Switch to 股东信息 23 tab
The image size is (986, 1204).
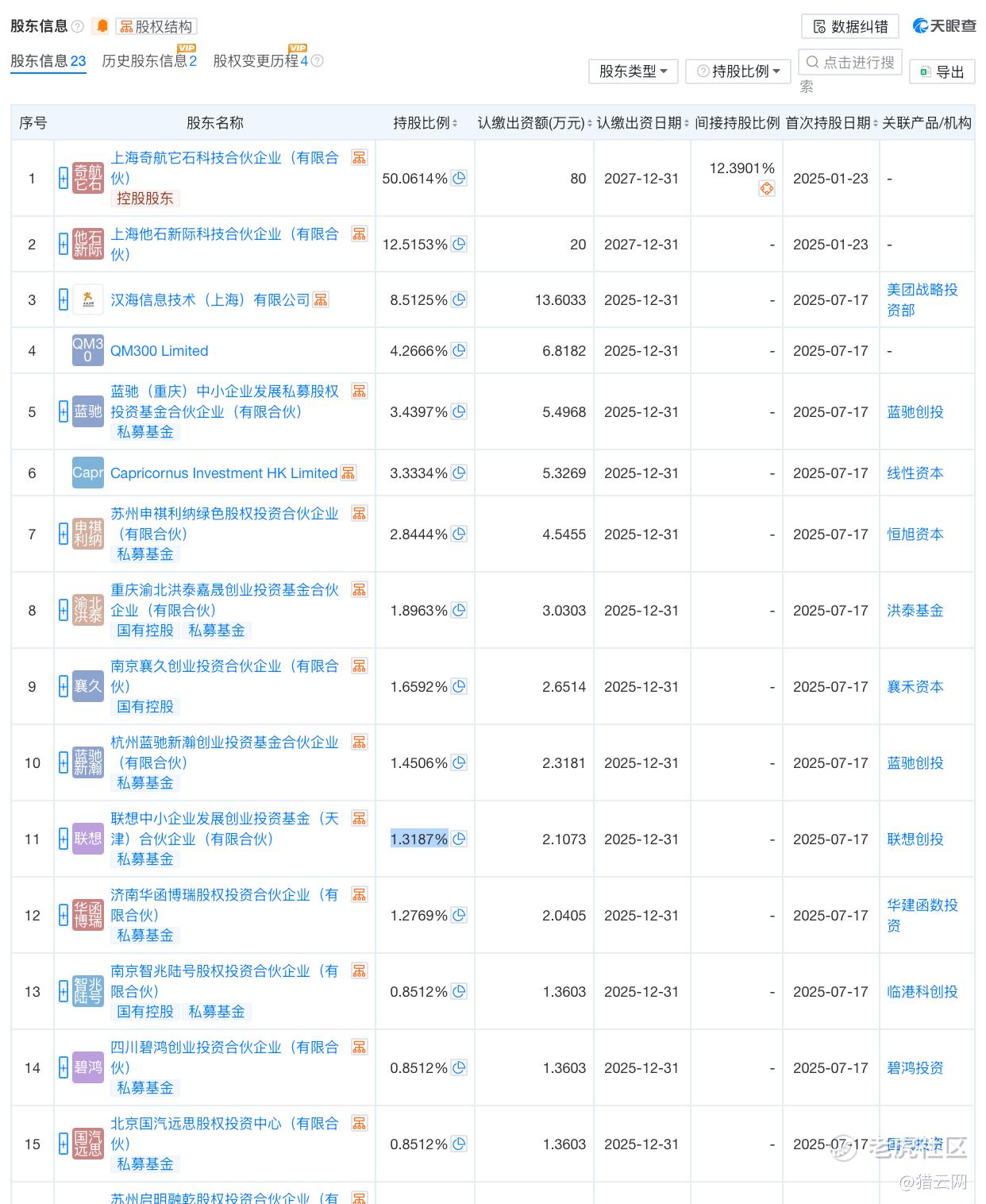pos(48,61)
